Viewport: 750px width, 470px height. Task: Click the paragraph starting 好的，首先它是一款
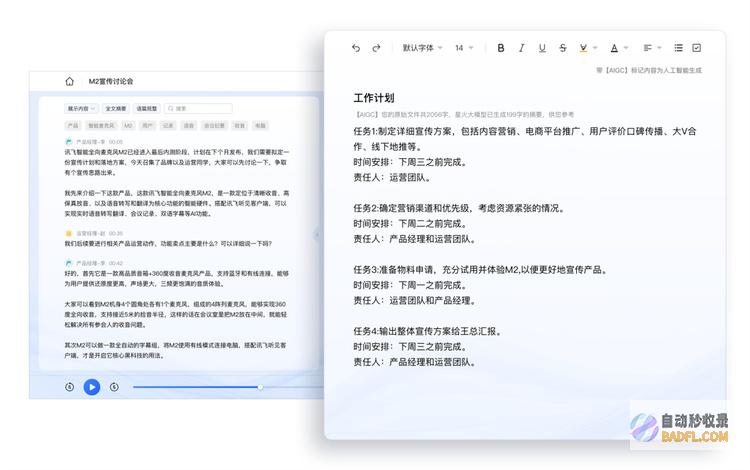(x=176, y=278)
